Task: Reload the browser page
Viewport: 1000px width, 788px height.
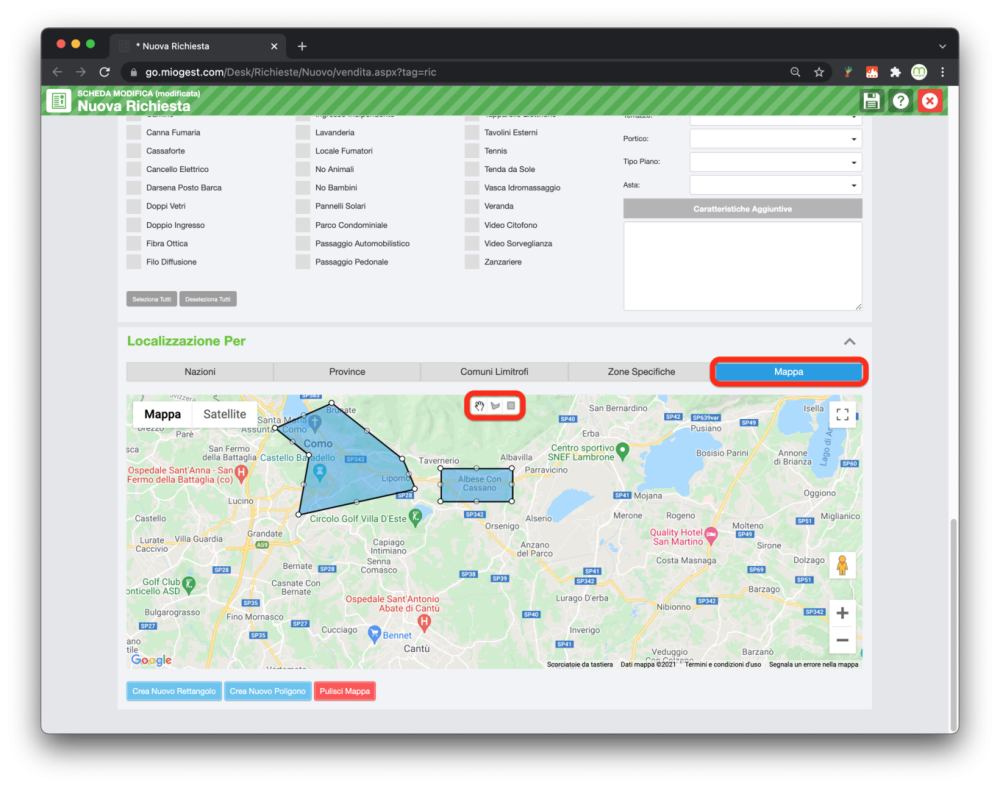Action: (x=105, y=72)
